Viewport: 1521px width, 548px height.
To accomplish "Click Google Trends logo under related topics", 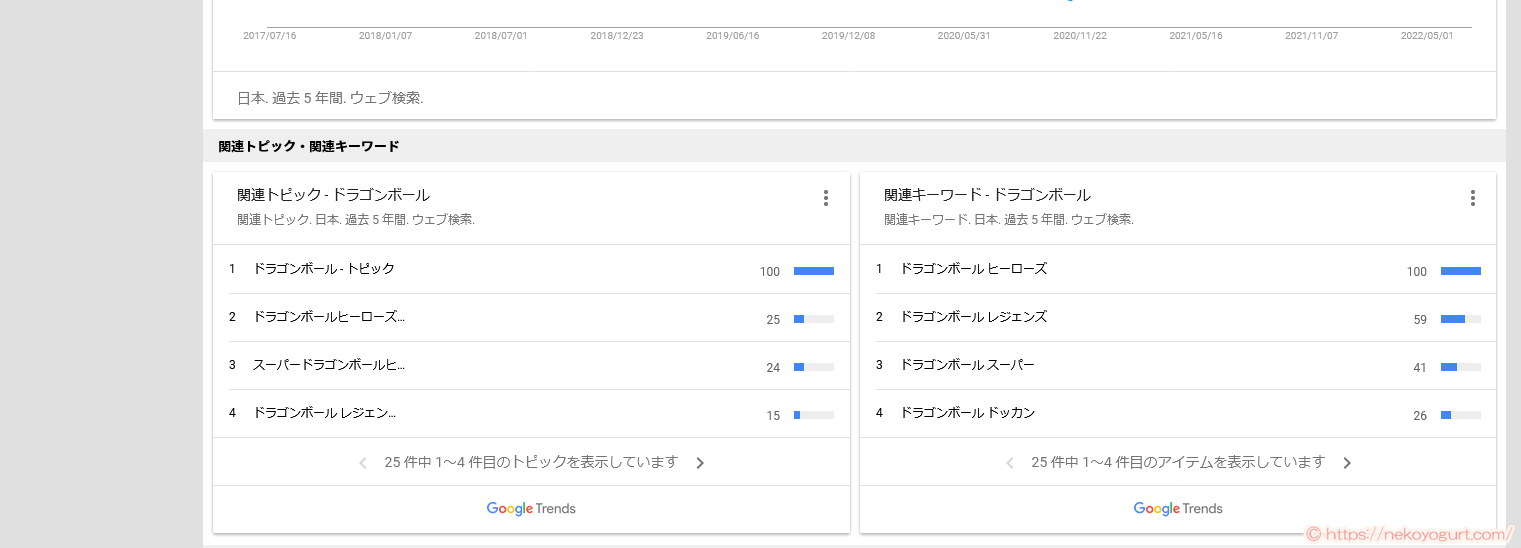I will tap(531, 508).
